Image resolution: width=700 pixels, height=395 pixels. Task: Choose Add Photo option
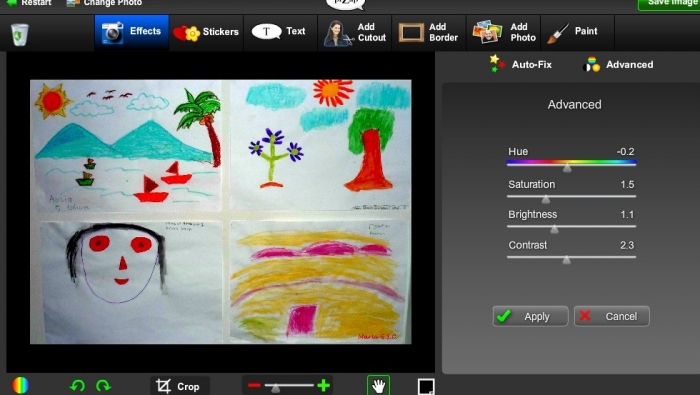503,32
